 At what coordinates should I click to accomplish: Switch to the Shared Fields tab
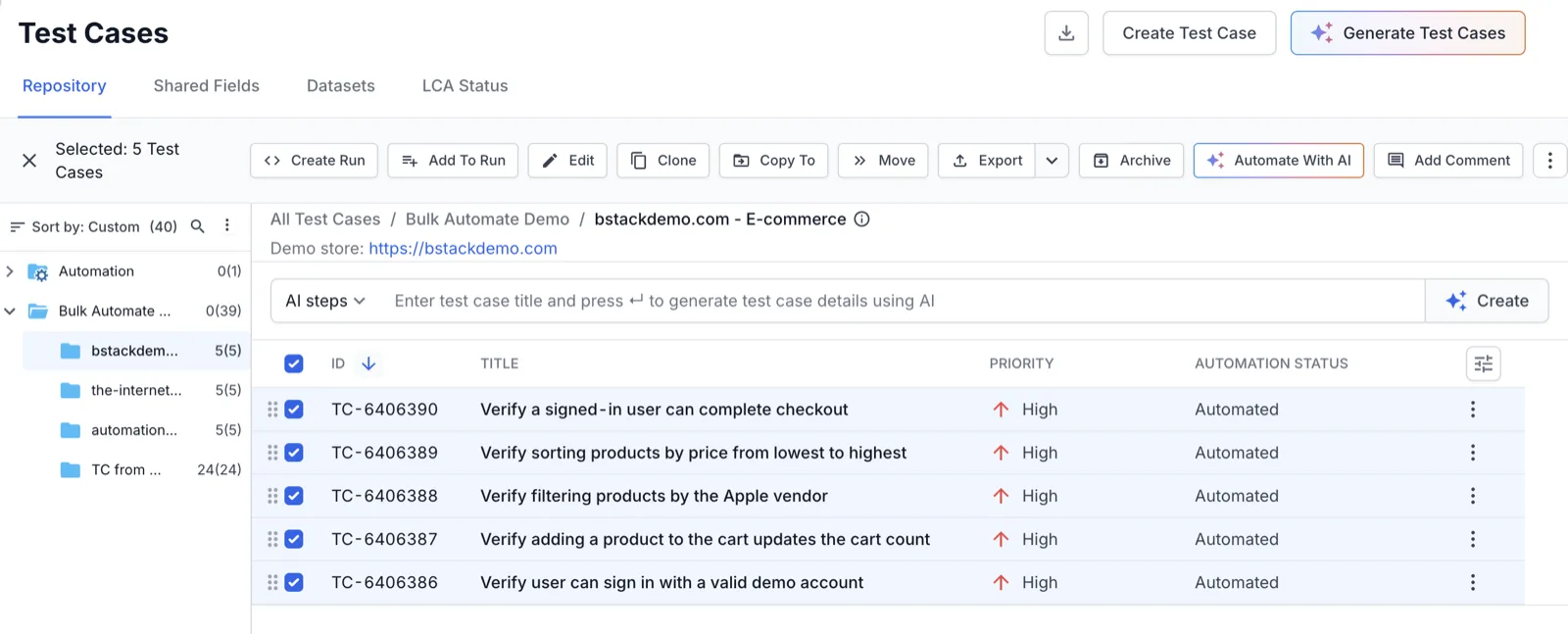[207, 86]
